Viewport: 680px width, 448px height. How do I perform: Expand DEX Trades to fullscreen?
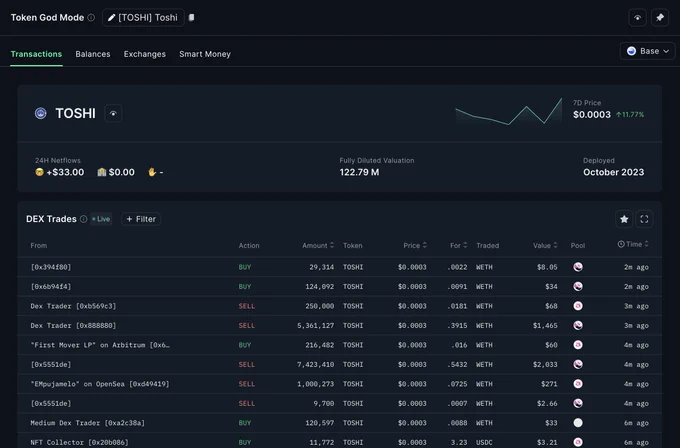pyautogui.click(x=644, y=219)
